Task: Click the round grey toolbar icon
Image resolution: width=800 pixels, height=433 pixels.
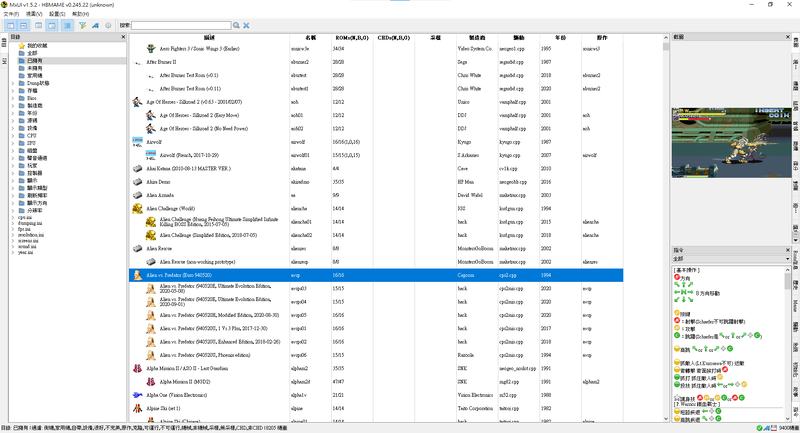Action: 108,25
